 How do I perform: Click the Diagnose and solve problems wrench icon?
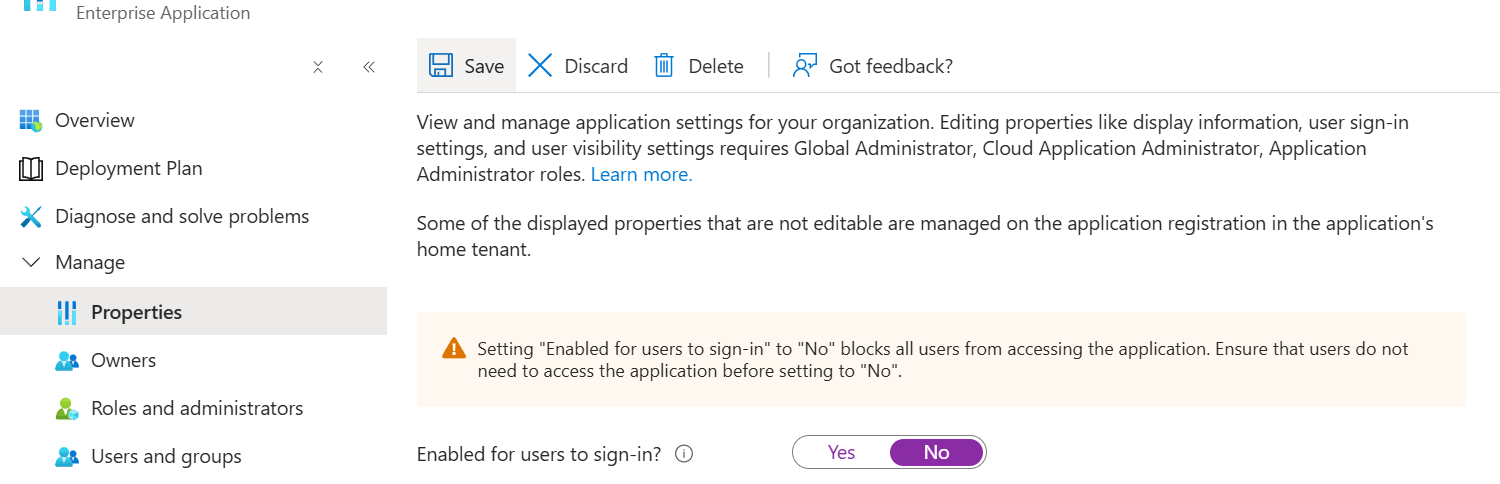[31, 216]
